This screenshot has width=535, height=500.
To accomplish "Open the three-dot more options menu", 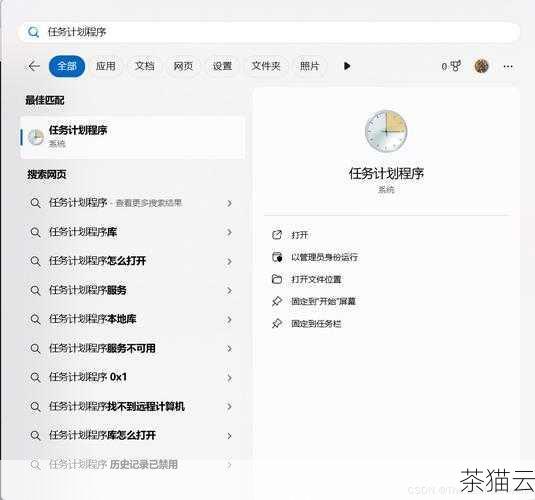I will (x=508, y=66).
